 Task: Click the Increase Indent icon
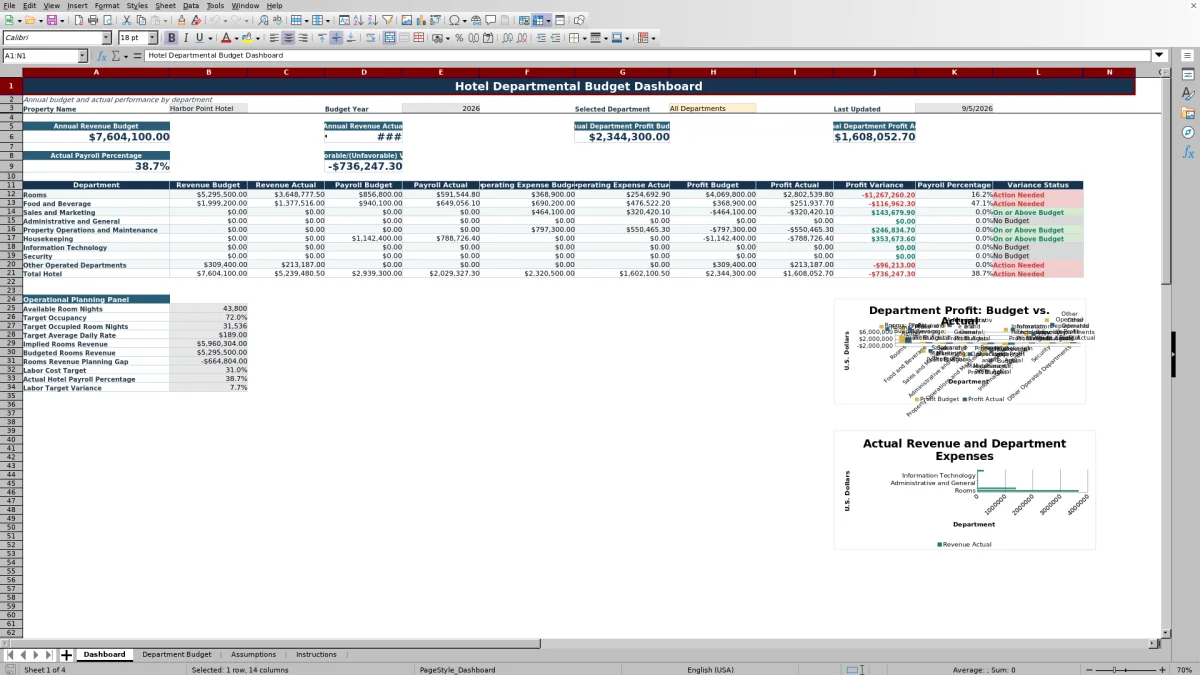(x=541, y=38)
